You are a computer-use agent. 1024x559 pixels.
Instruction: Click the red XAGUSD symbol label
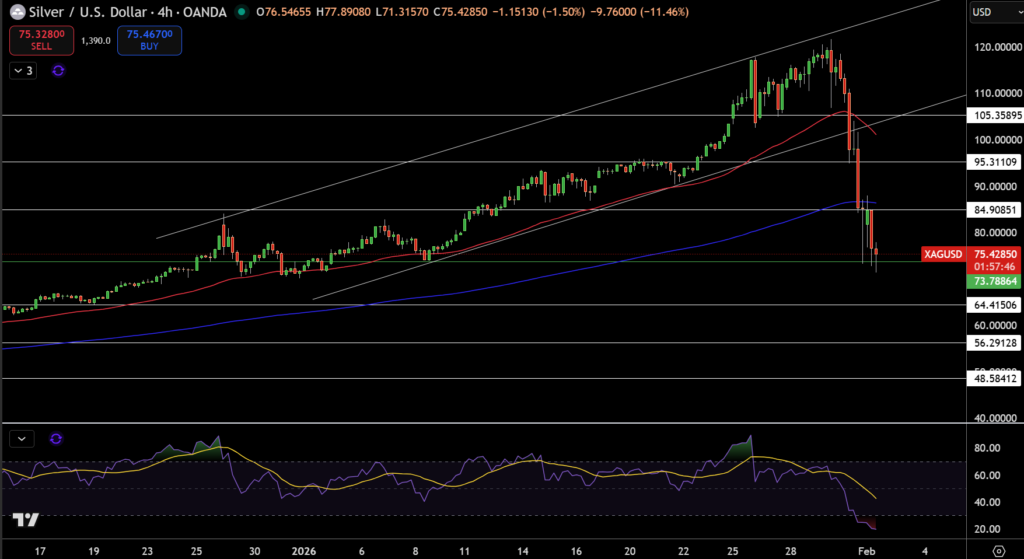[945, 254]
